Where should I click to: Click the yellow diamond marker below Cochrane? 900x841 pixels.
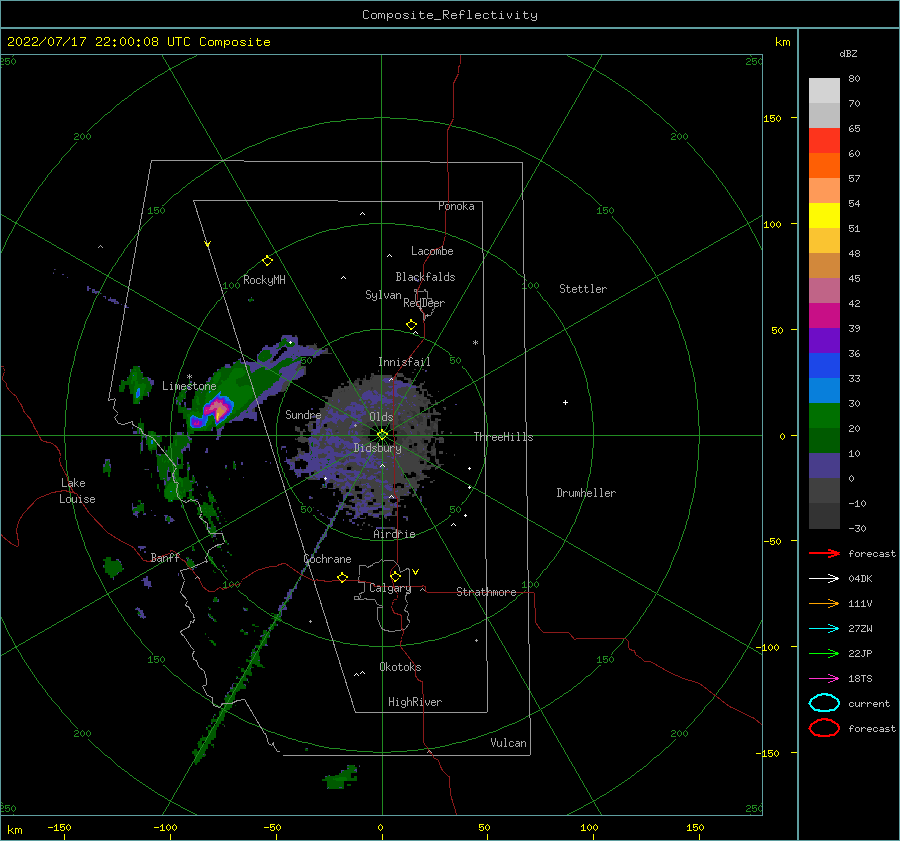click(342, 578)
